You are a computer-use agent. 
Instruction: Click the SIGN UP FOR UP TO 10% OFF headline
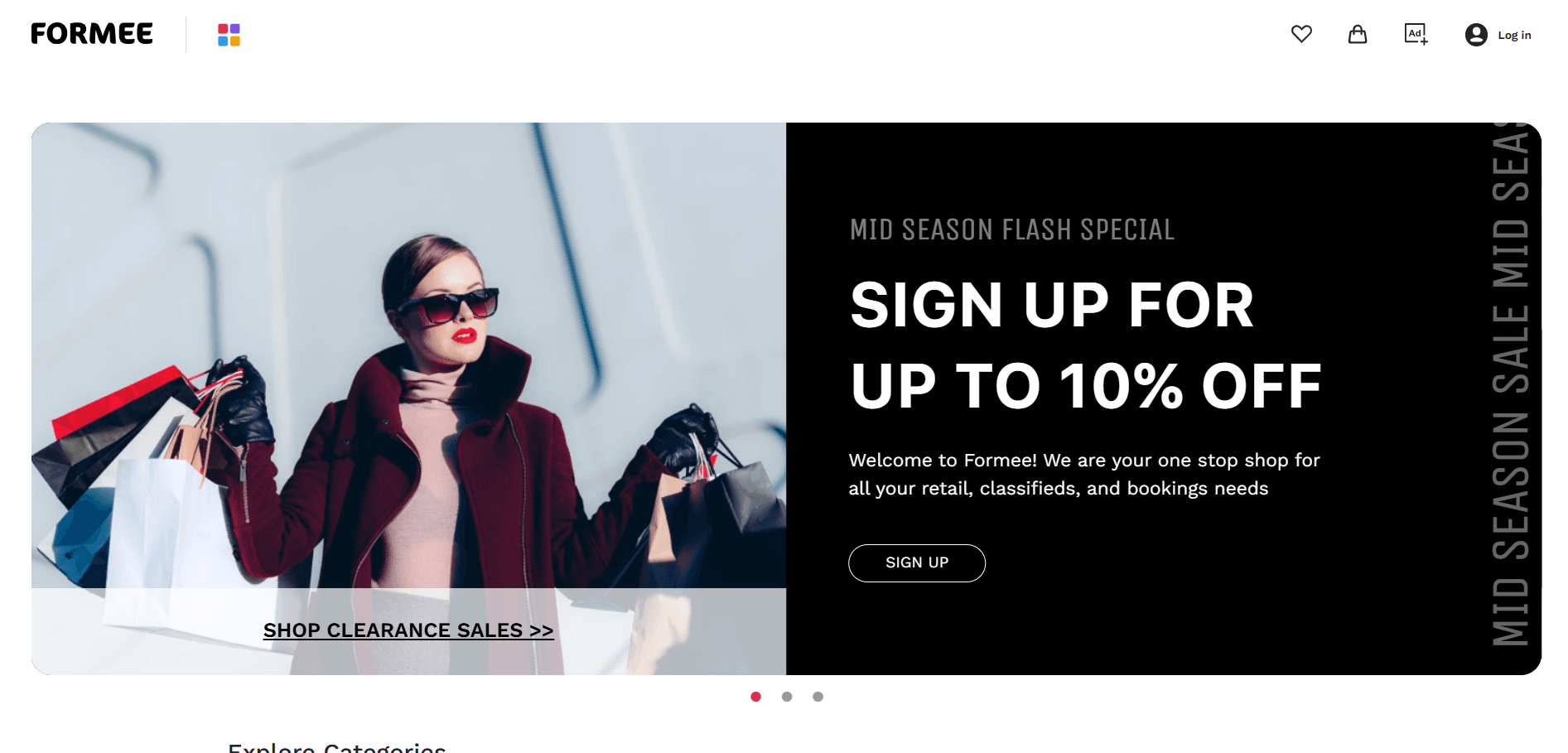pos(1085,345)
